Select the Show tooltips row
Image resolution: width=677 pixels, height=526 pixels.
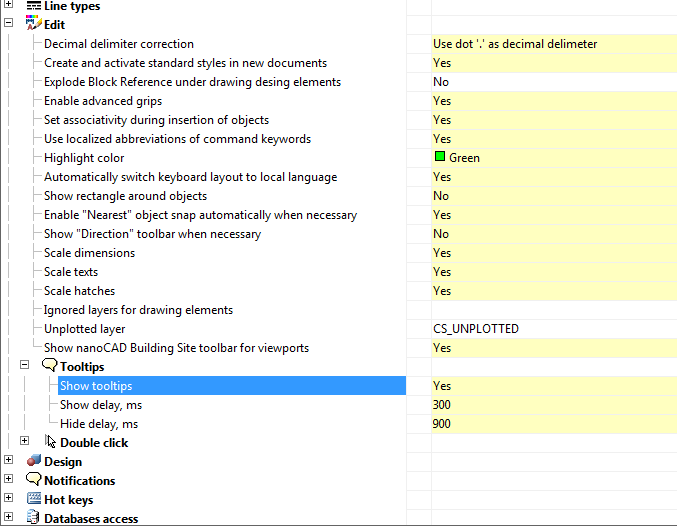pos(96,386)
